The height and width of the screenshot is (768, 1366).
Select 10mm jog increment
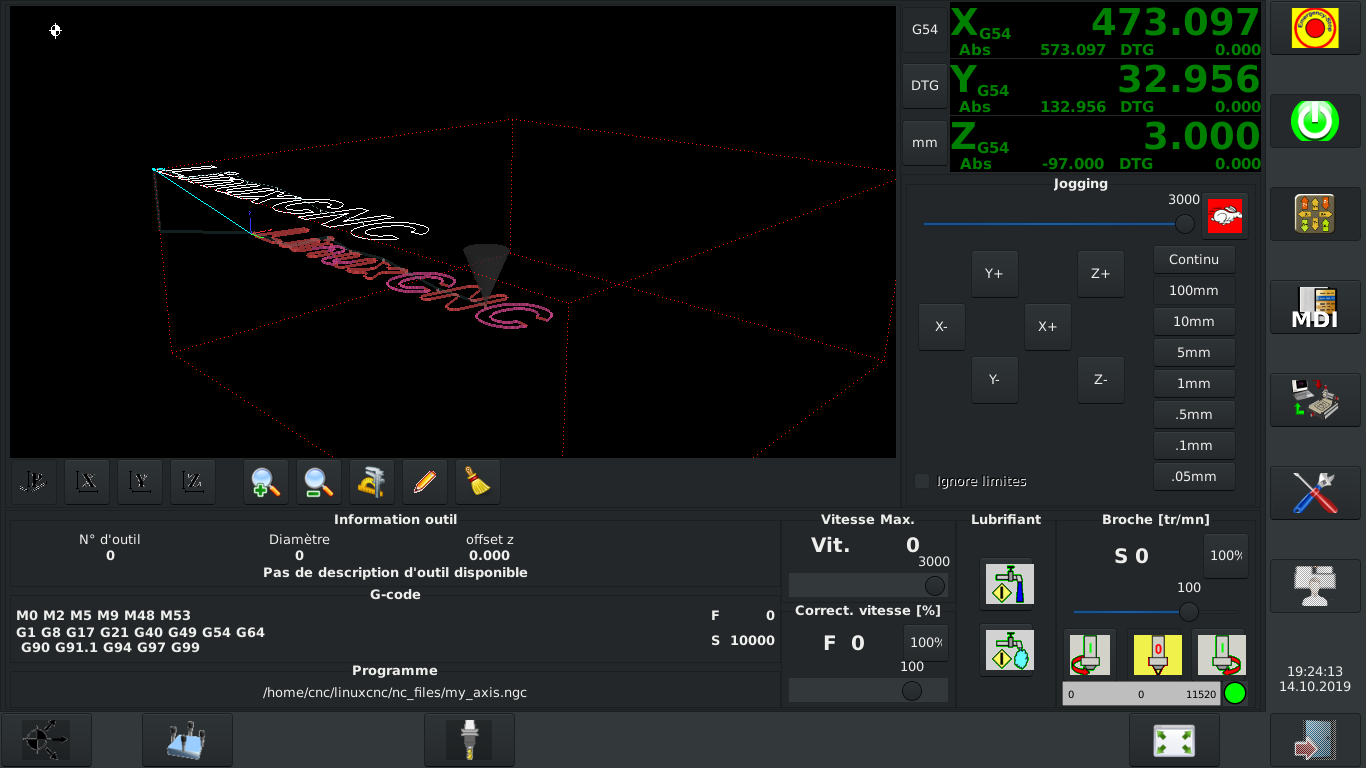(1194, 321)
